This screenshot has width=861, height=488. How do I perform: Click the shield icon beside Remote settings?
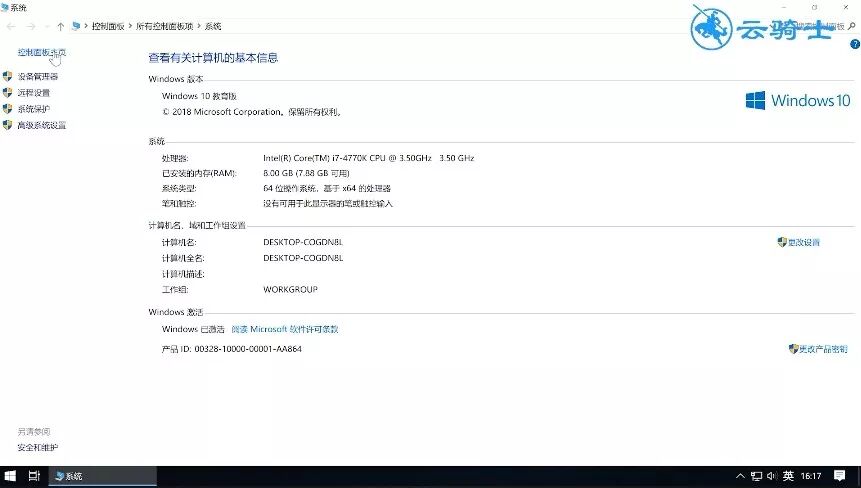[x=7, y=93]
